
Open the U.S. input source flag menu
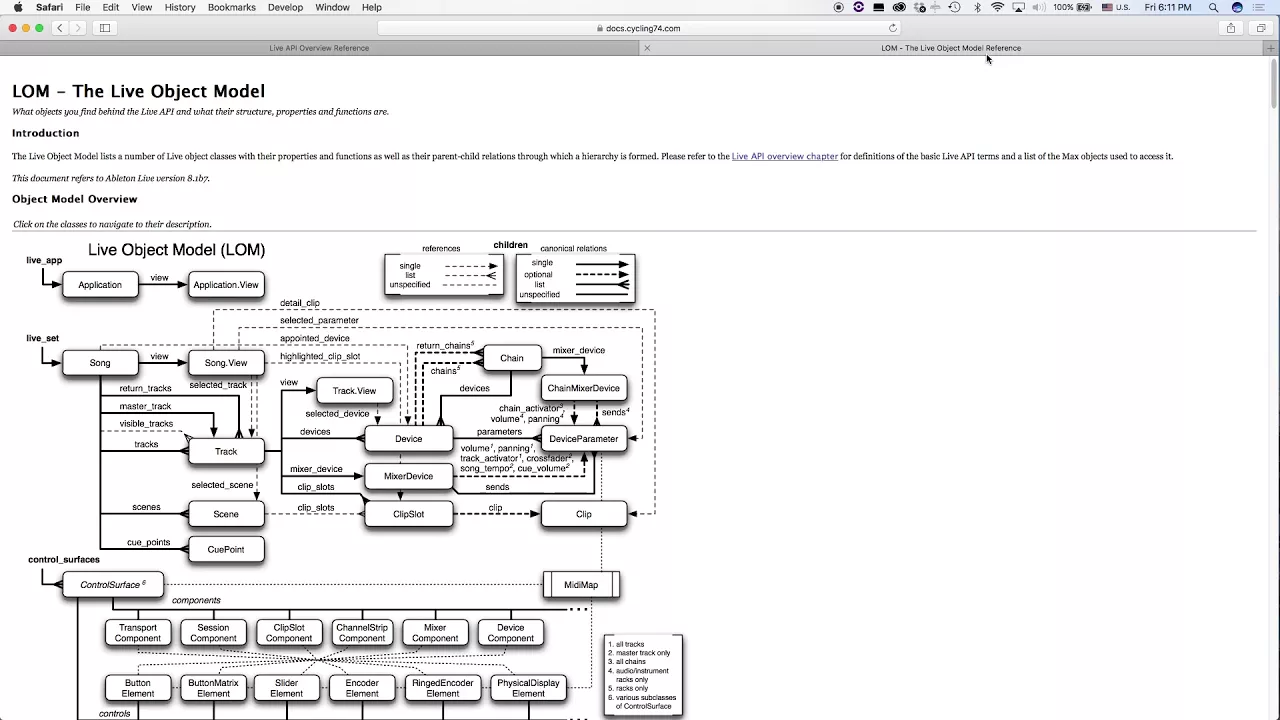coord(1116,7)
